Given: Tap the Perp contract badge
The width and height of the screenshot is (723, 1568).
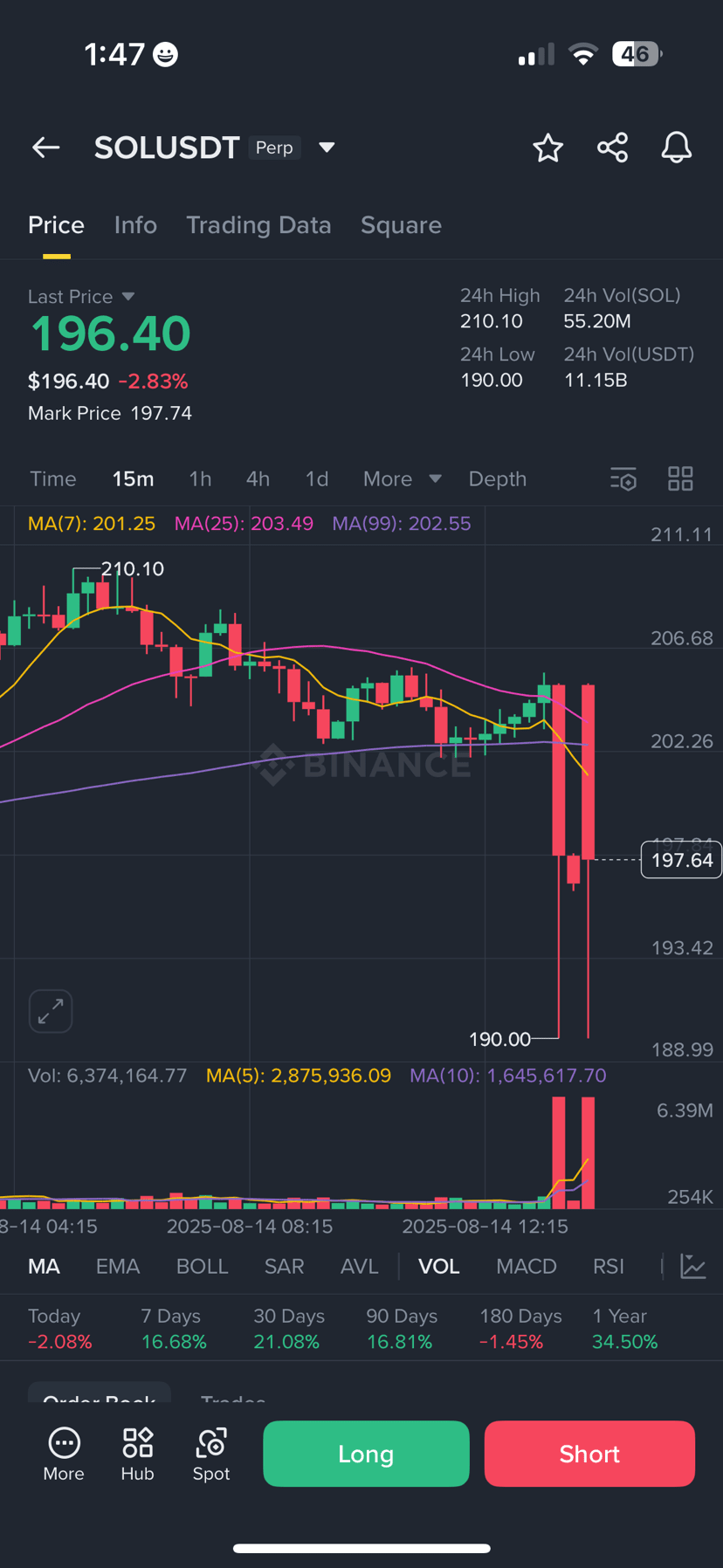Looking at the screenshot, I should [274, 148].
